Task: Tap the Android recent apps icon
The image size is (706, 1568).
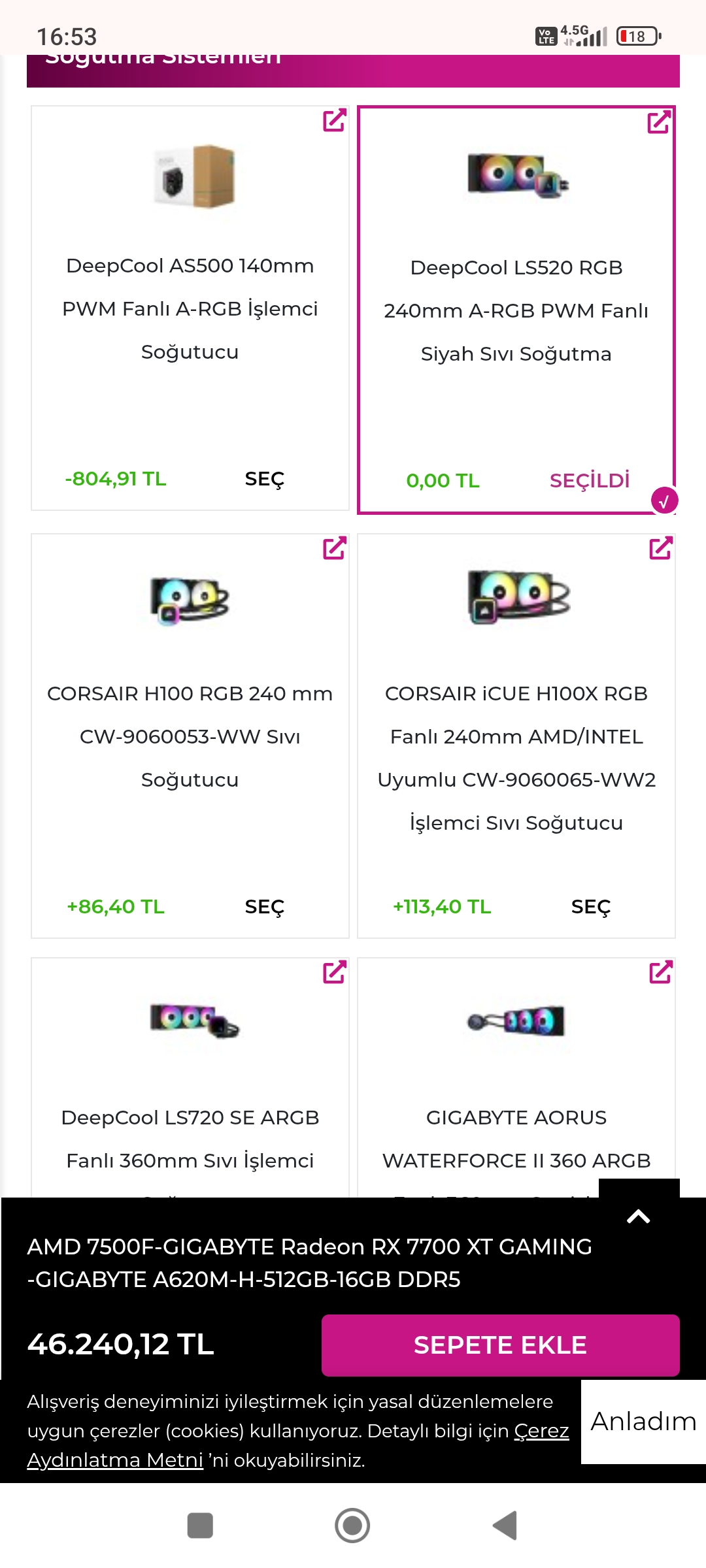Action: coord(200,1526)
